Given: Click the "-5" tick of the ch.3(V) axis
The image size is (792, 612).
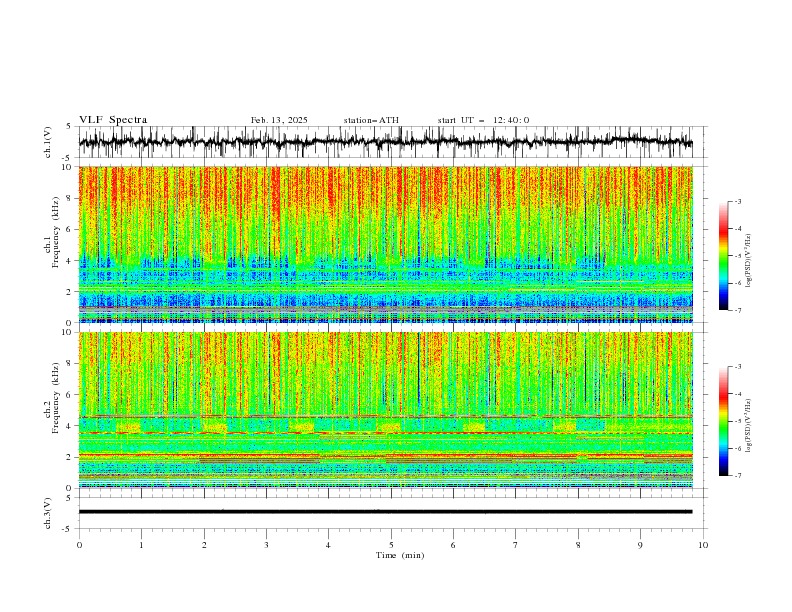Looking at the screenshot, I should point(68,529).
